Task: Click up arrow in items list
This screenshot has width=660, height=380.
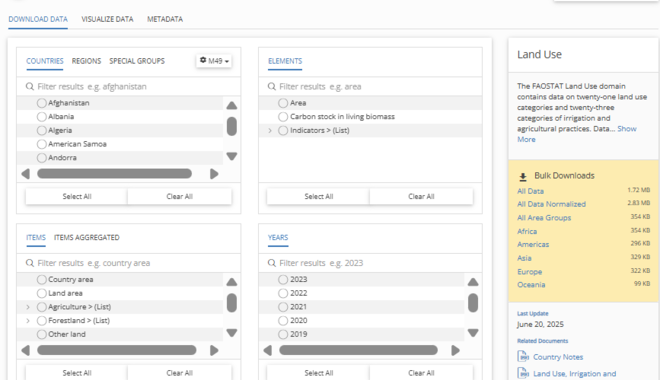Action: 232,282
